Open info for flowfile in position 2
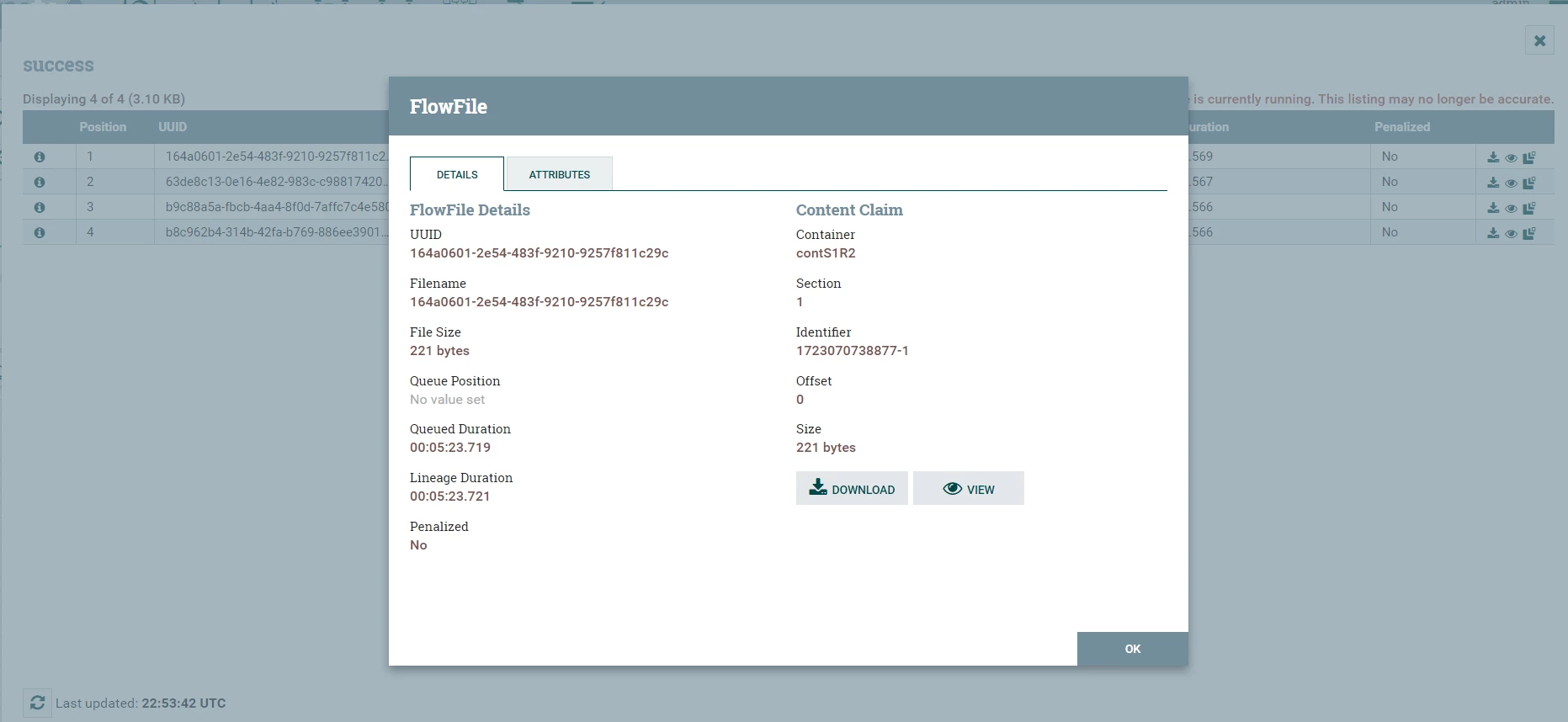Viewport: 1568px width, 722px height. click(40, 183)
